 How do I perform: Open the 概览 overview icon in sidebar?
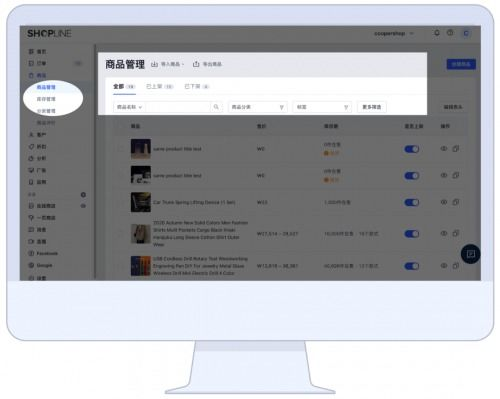coord(31,51)
